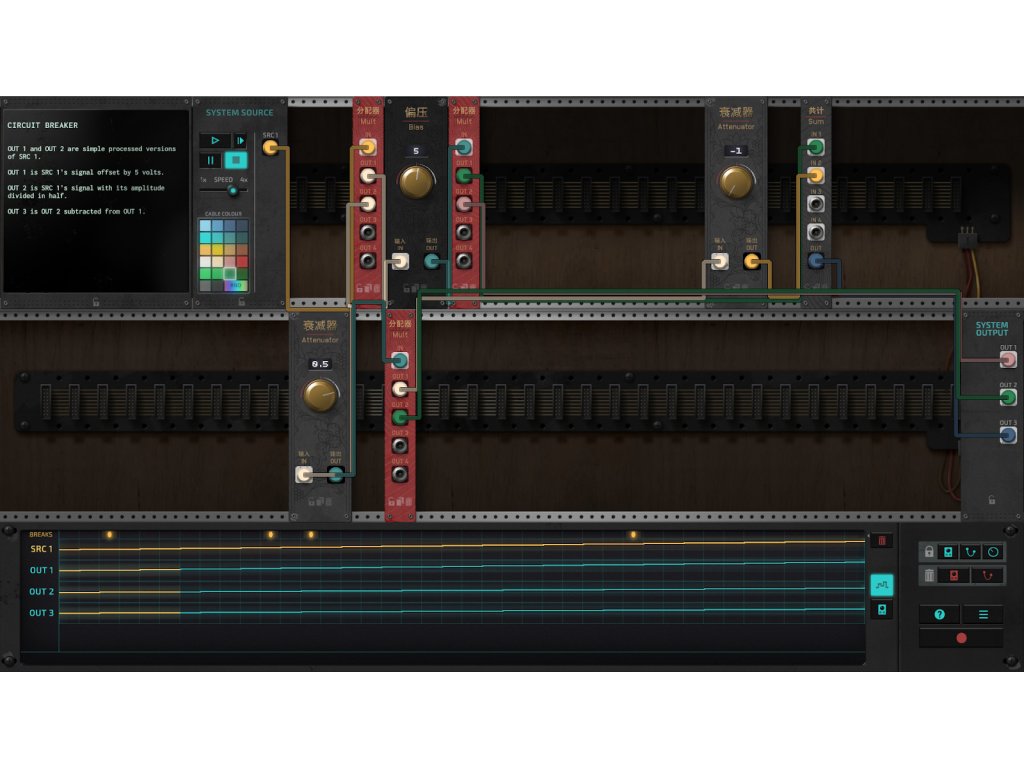The height and width of the screenshot is (768, 1024).
Task: Pause the simulation
Action: [212, 160]
